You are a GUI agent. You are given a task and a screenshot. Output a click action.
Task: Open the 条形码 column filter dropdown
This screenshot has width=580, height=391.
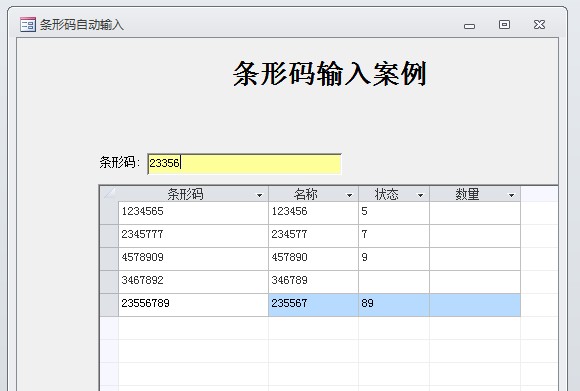259,195
